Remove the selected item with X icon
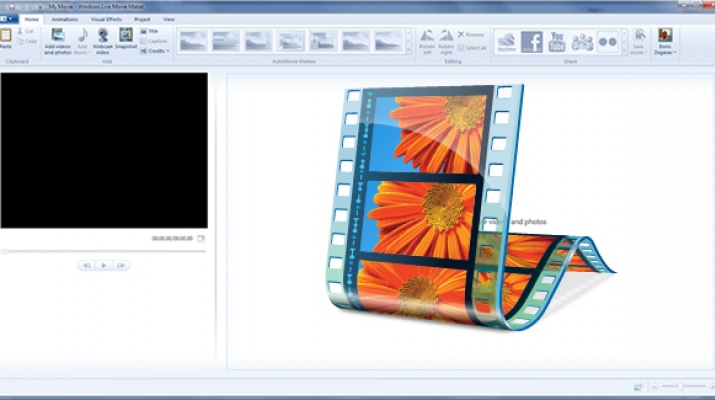 471,35
